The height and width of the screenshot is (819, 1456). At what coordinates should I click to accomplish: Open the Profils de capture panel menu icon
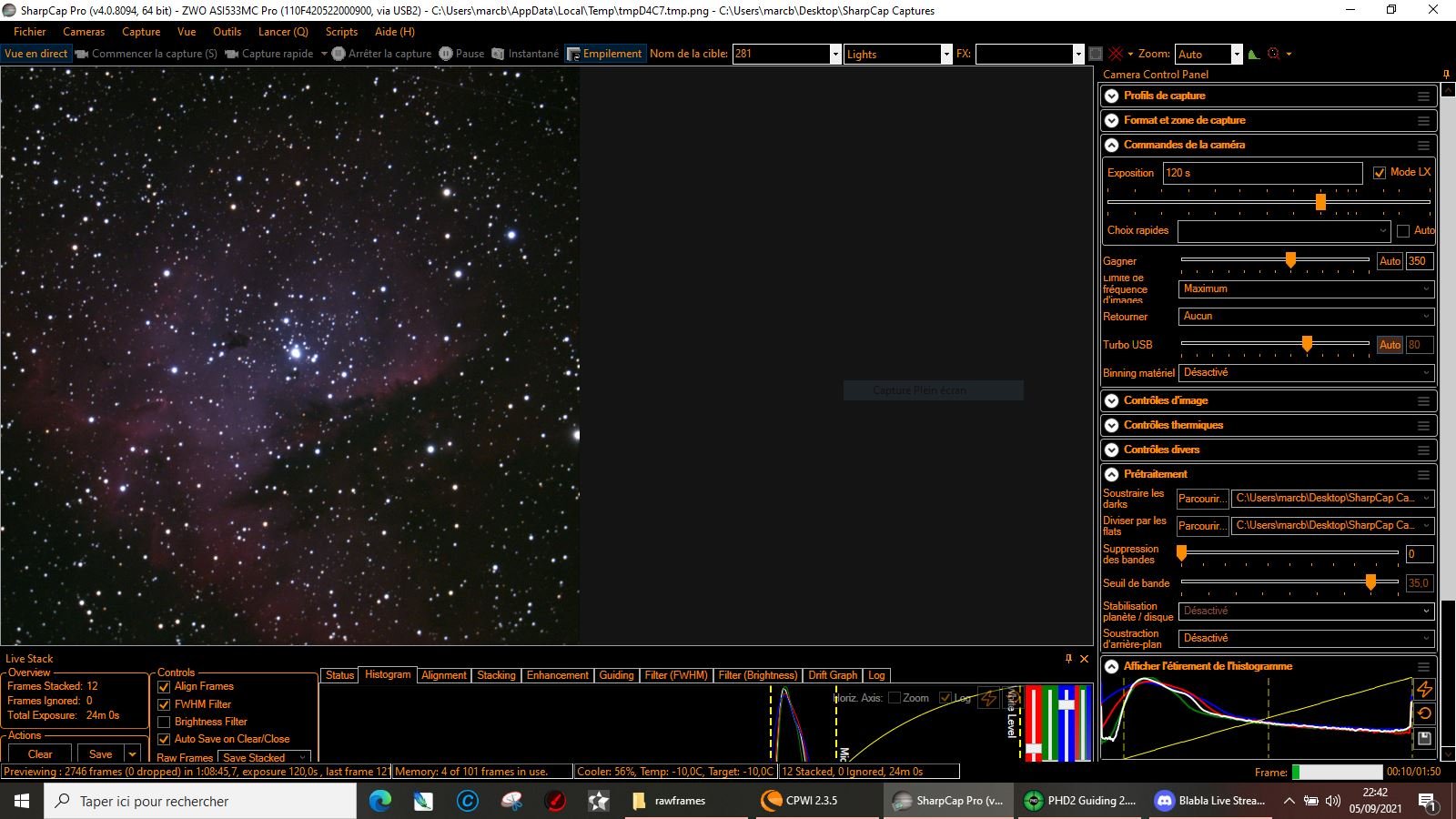1423,96
